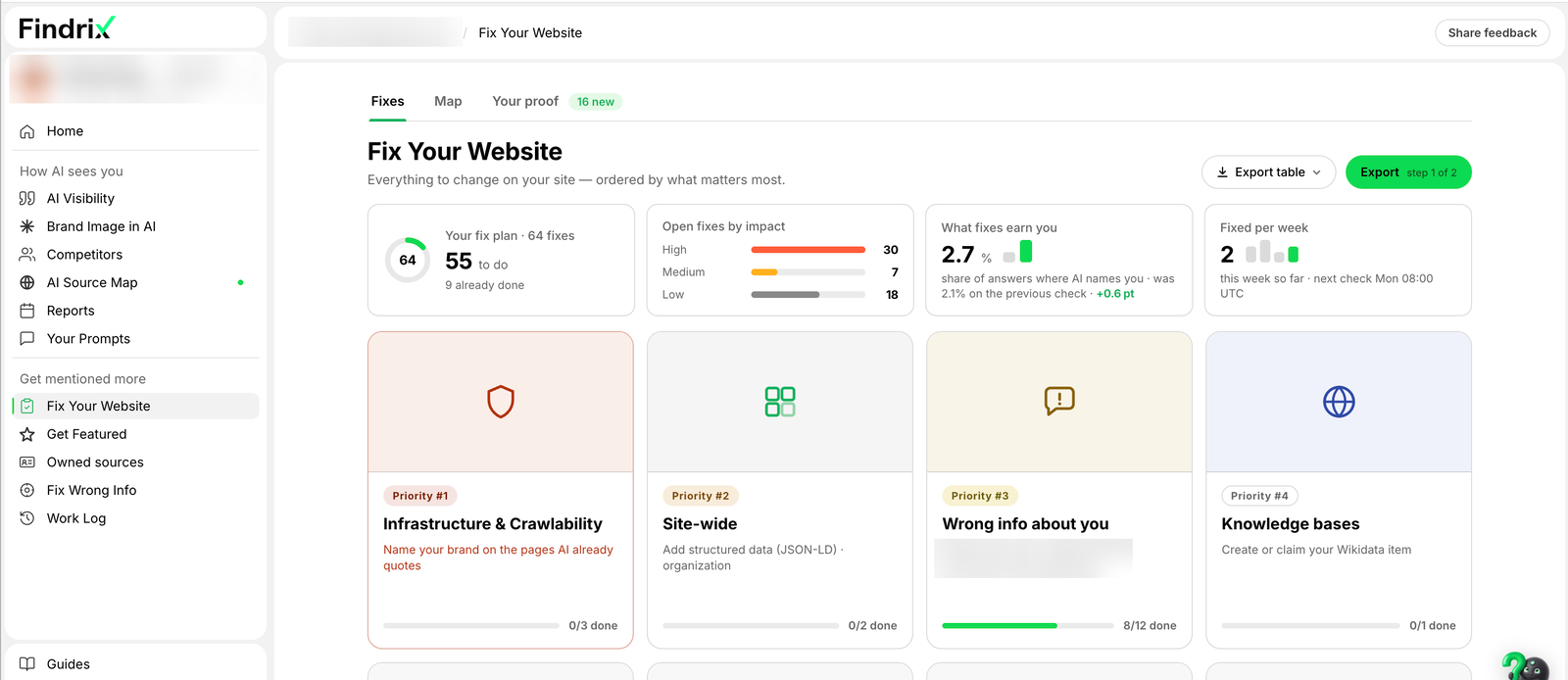Select Fix Your Website sidebar item
Screen dimensions: 1568x680
tap(135, 406)
